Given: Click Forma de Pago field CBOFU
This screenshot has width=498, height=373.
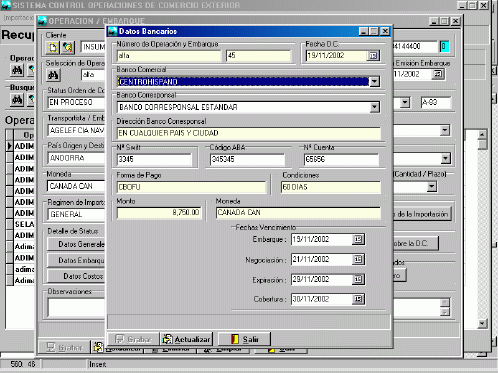Looking at the screenshot, I should click(x=191, y=187).
